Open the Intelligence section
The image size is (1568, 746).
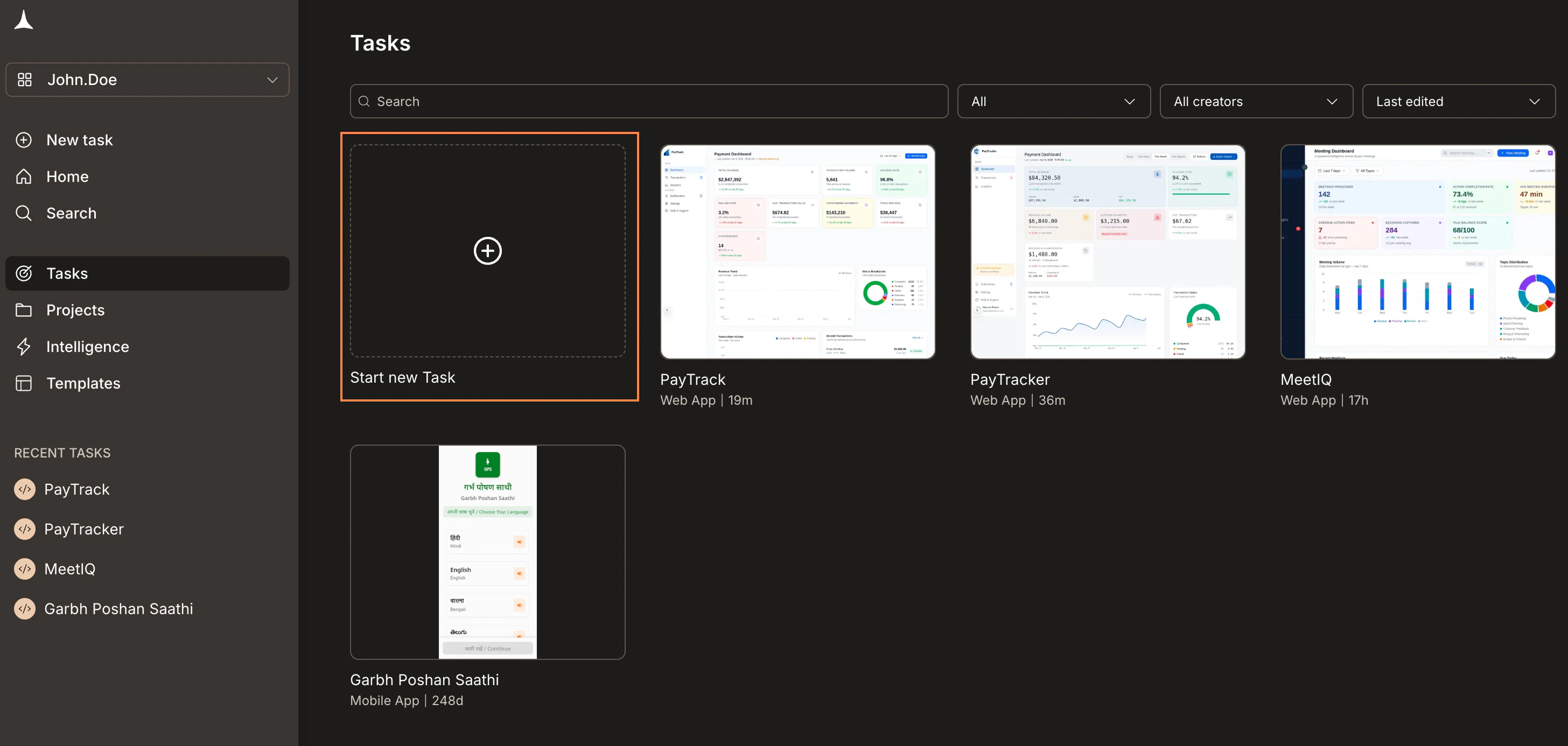click(x=148, y=346)
